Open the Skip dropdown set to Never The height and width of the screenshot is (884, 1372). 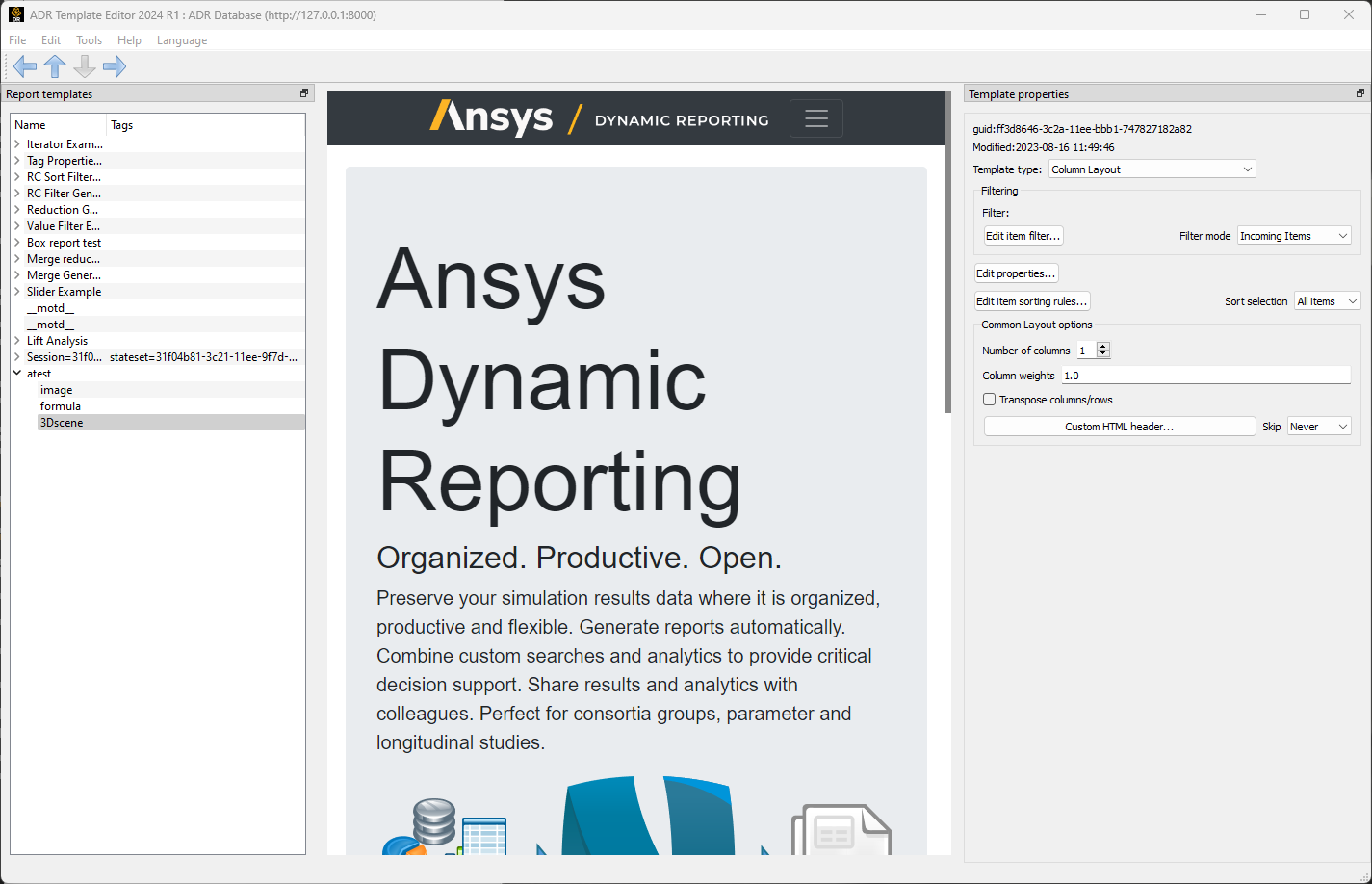tap(1319, 427)
